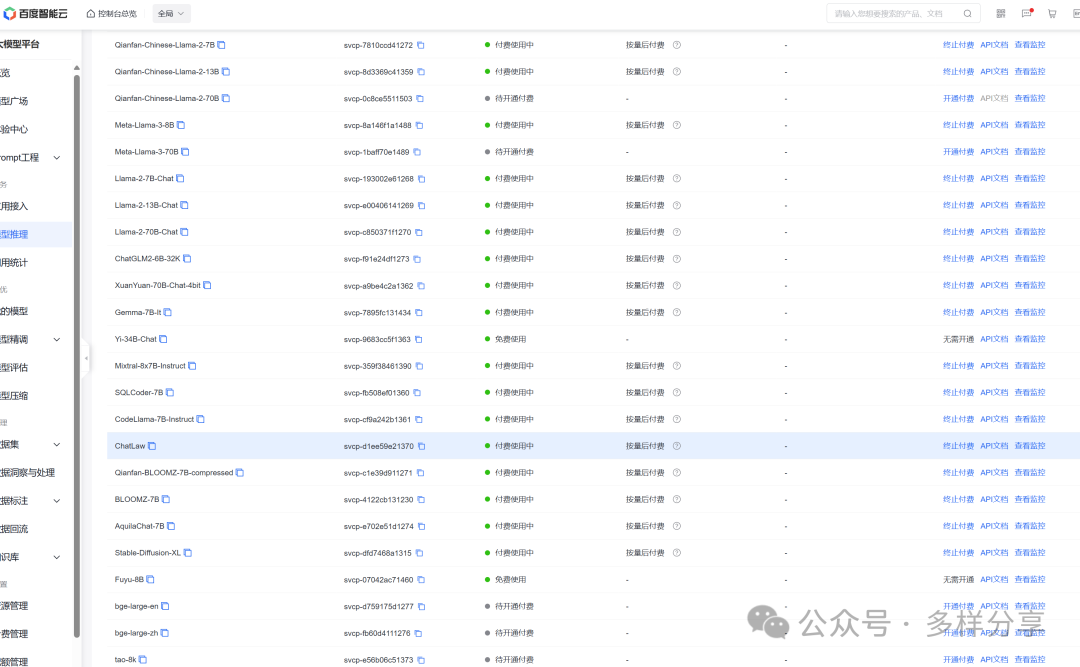Viewport: 1080px width, 667px height.
Task: Click 开通付费 for Meta-Llama-3-70B
Action: click(958, 152)
